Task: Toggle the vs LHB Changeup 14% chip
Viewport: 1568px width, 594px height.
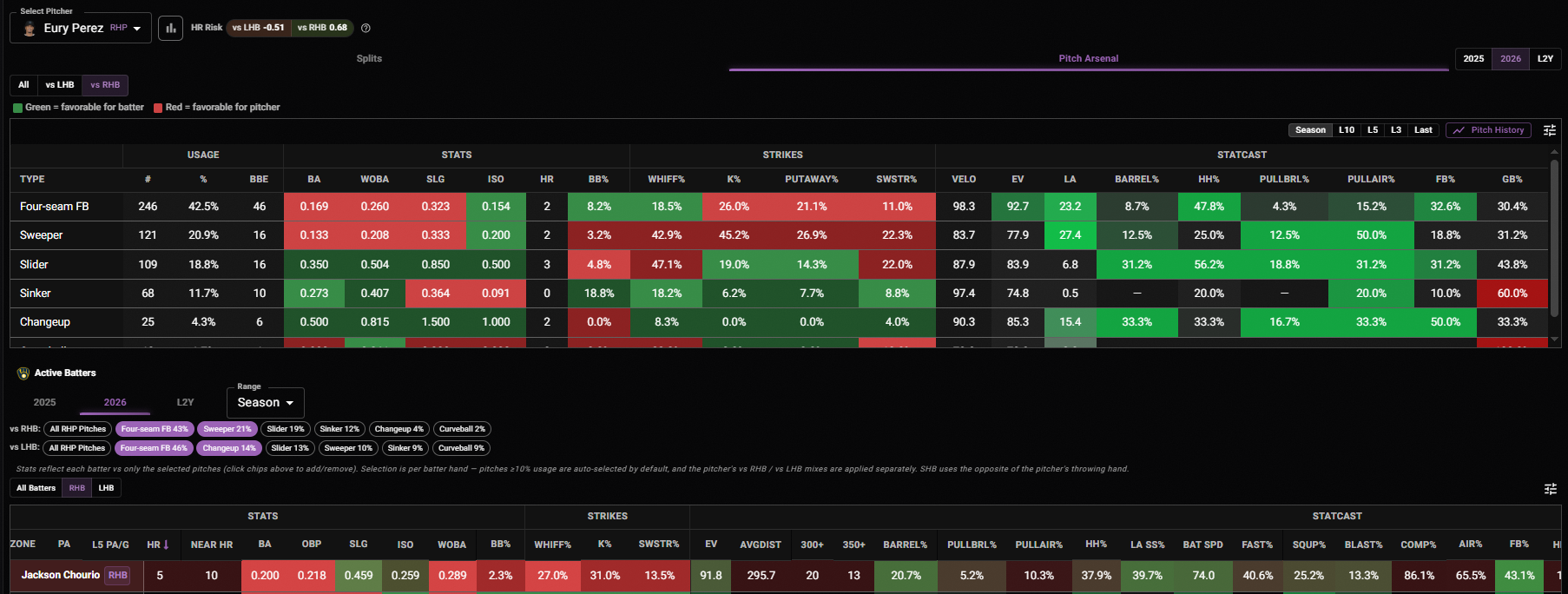Action: click(229, 448)
